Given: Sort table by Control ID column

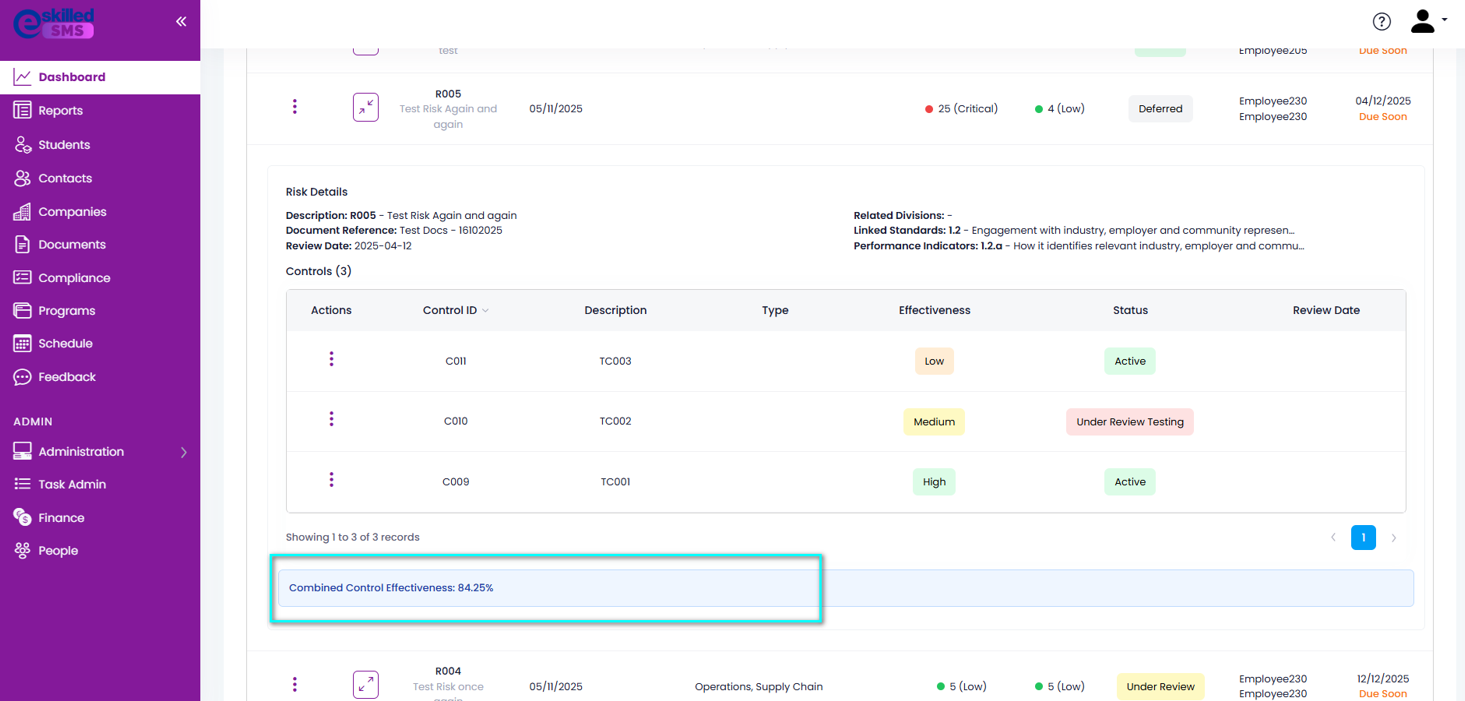Looking at the screenshot, I should point(456,311).
